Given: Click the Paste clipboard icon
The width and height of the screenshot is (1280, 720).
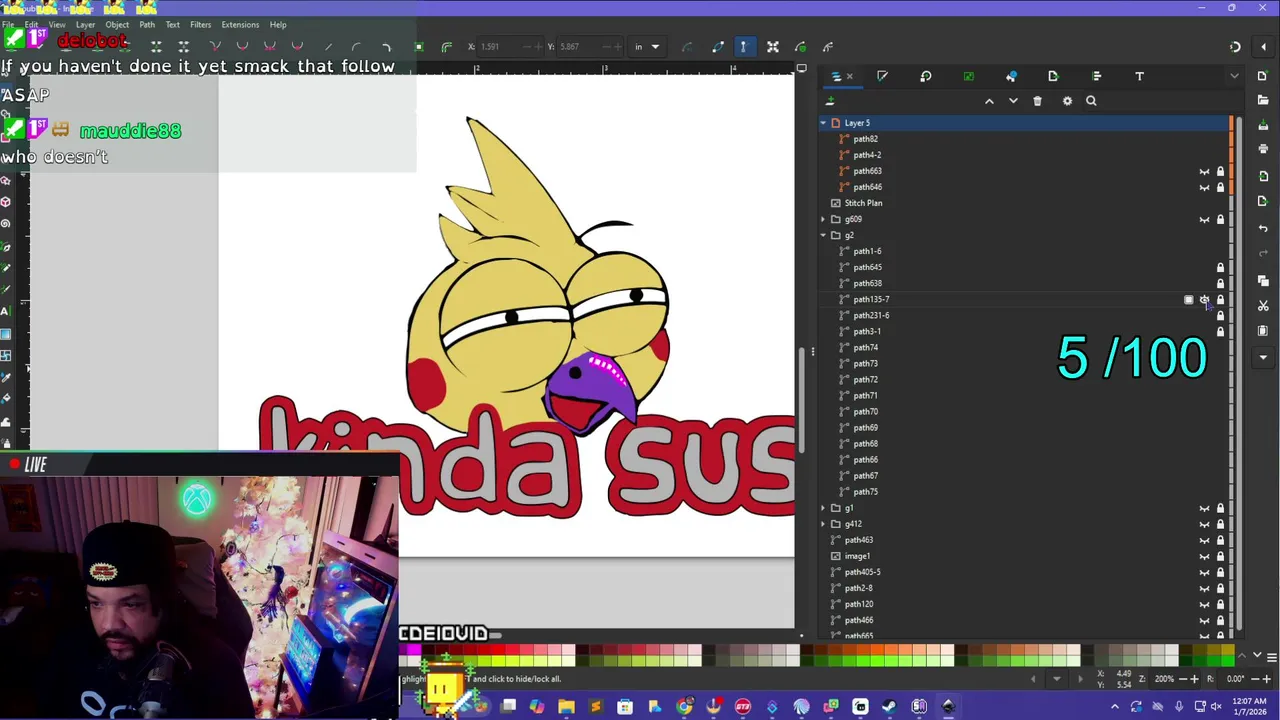Looking at the screenshot, I should click(1263, 331).
